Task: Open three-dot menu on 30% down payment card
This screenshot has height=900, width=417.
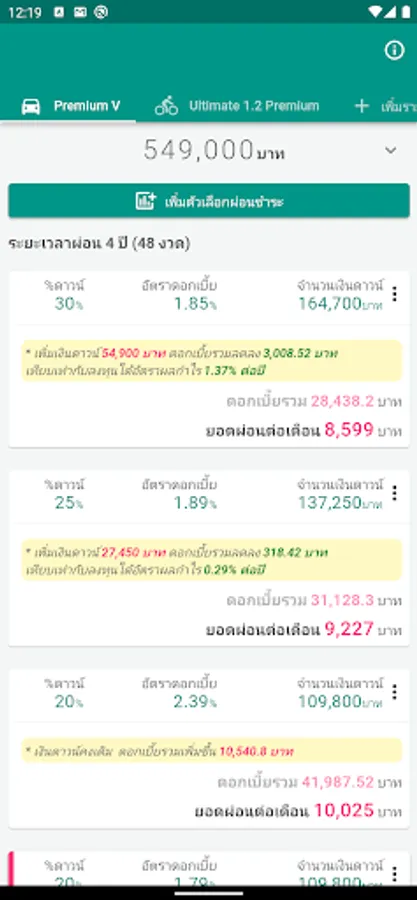Action: click(x=394, y=294)
